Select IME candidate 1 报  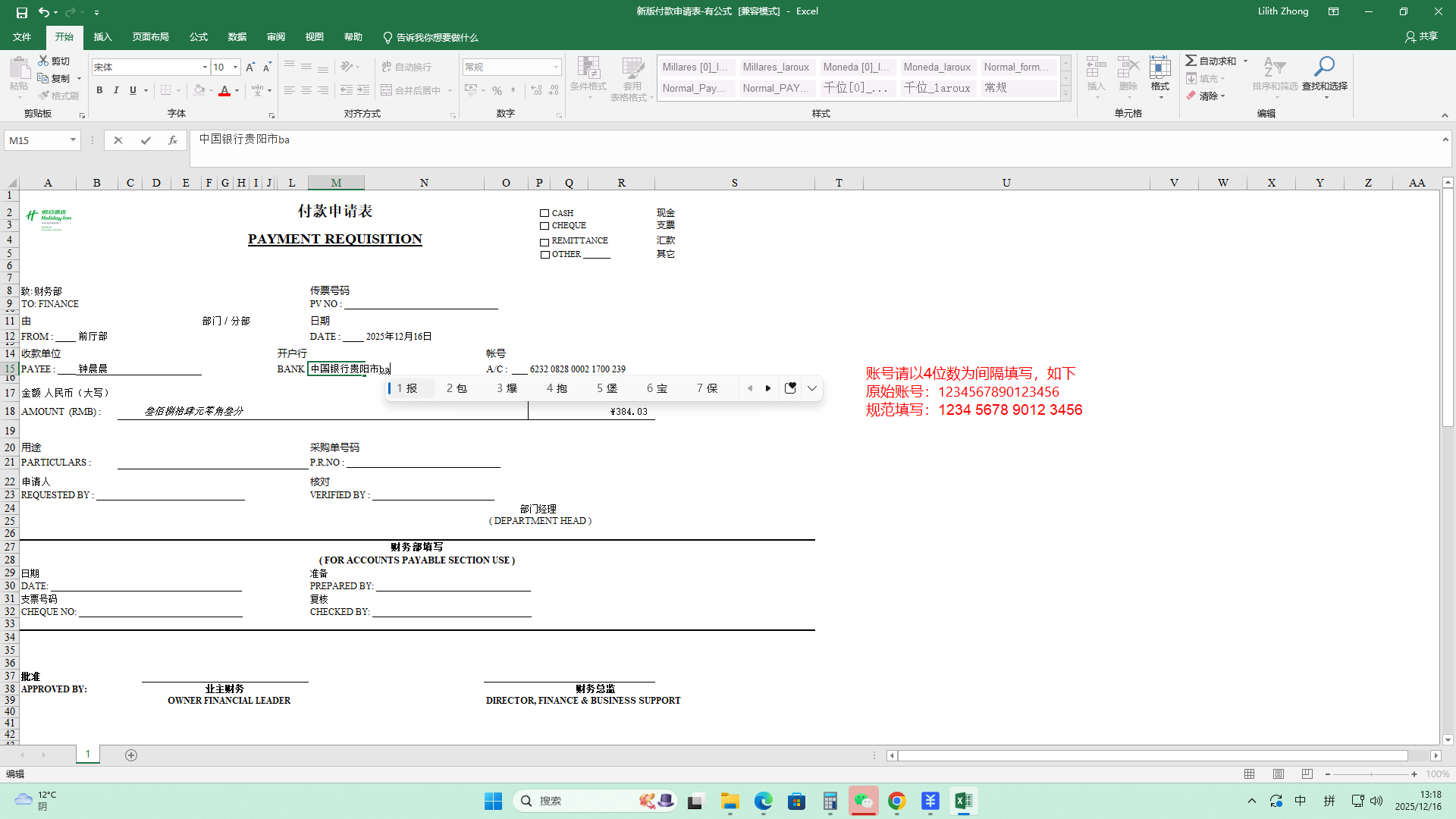[x=407, y=388]
